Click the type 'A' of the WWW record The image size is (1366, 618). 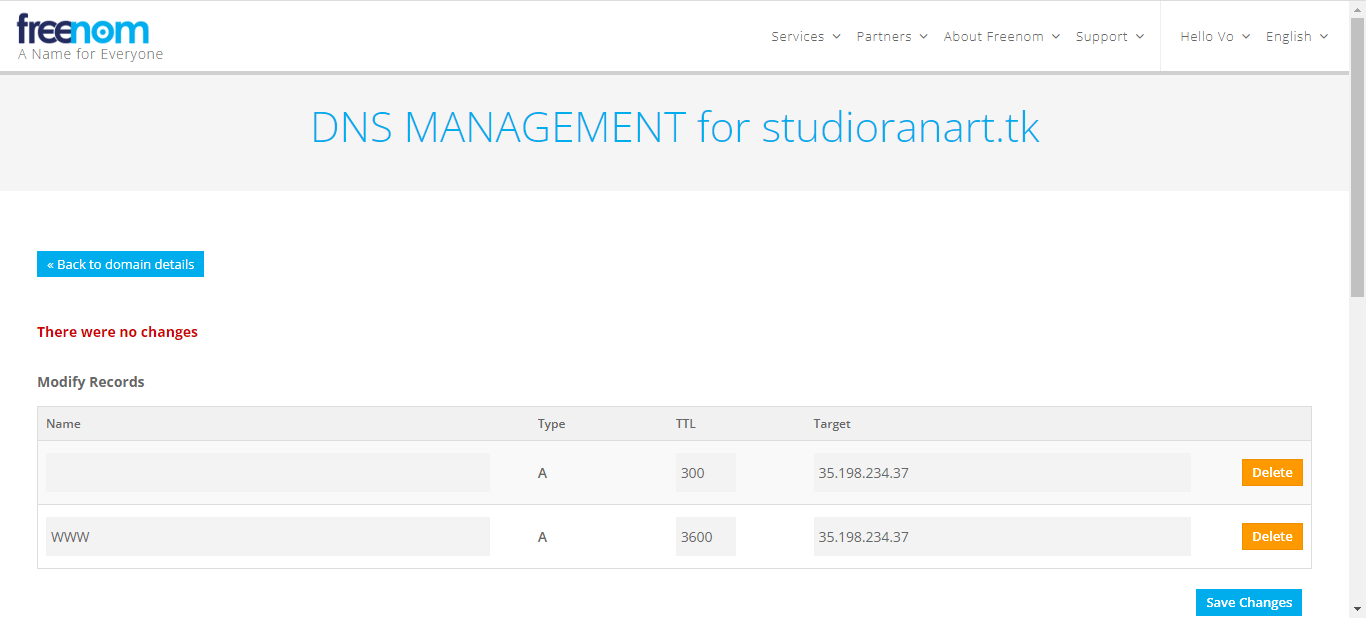pos(543,537)
